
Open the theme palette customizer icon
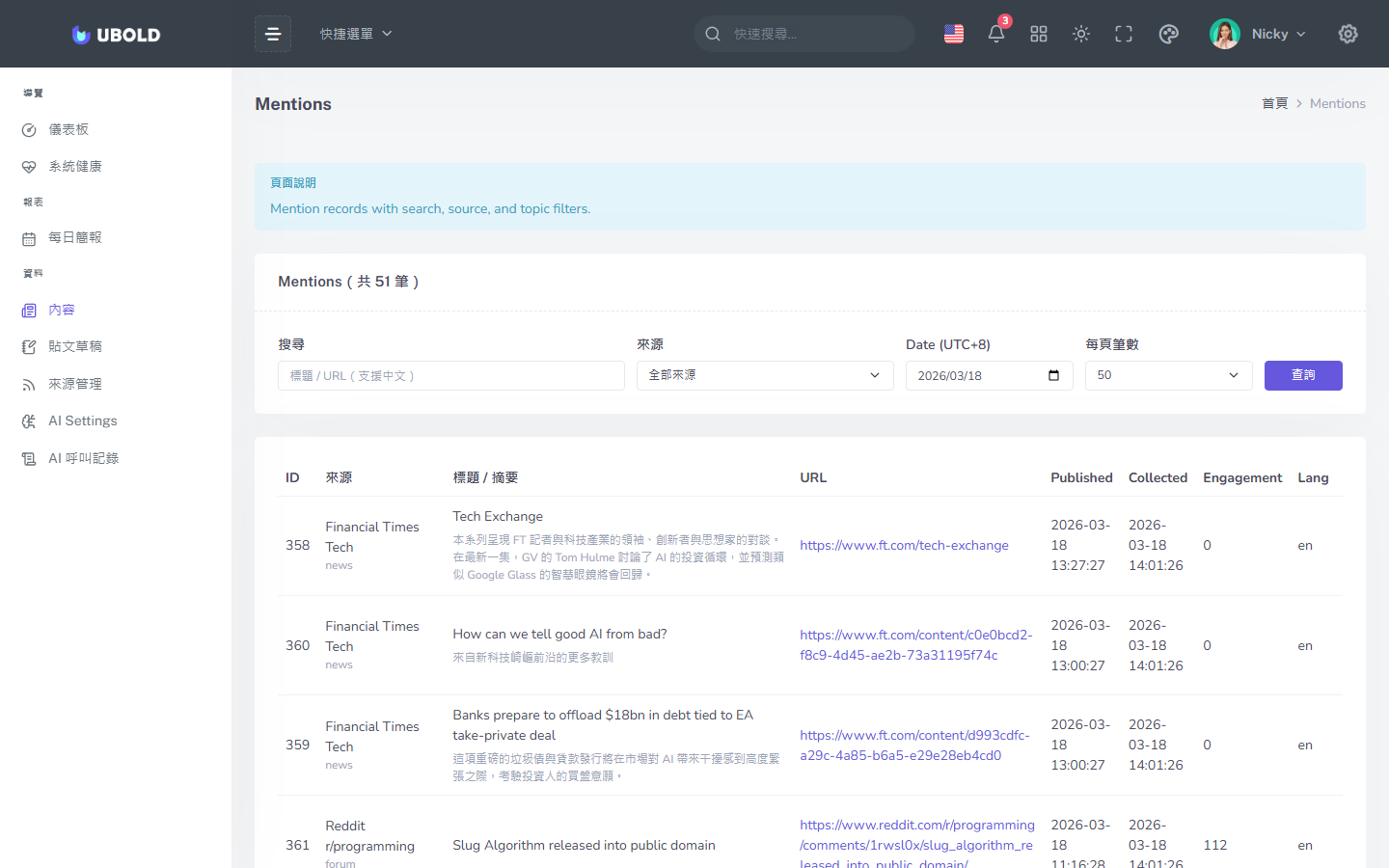tap(1168, 34)
